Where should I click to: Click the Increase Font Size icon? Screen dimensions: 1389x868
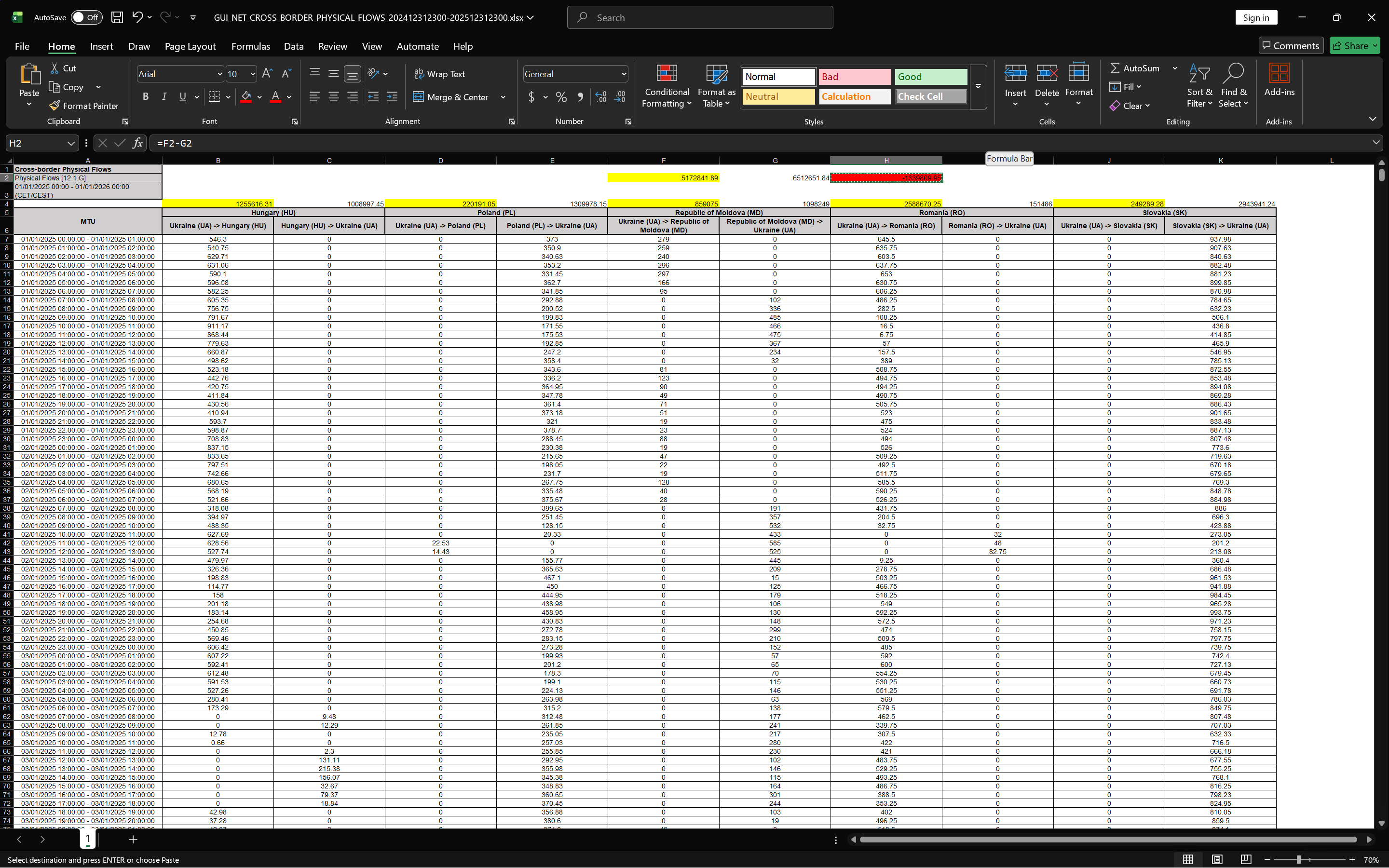(x=267, y=73)
